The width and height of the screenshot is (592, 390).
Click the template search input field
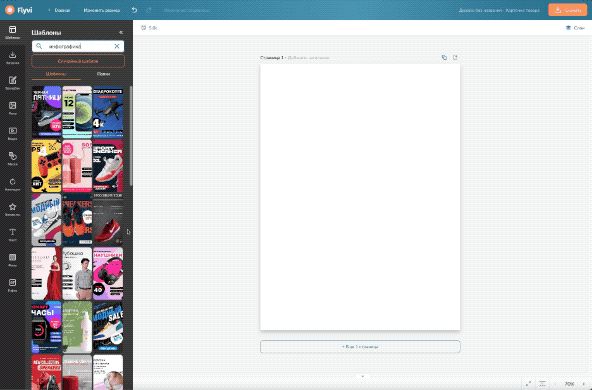click(x=78, y=46)
